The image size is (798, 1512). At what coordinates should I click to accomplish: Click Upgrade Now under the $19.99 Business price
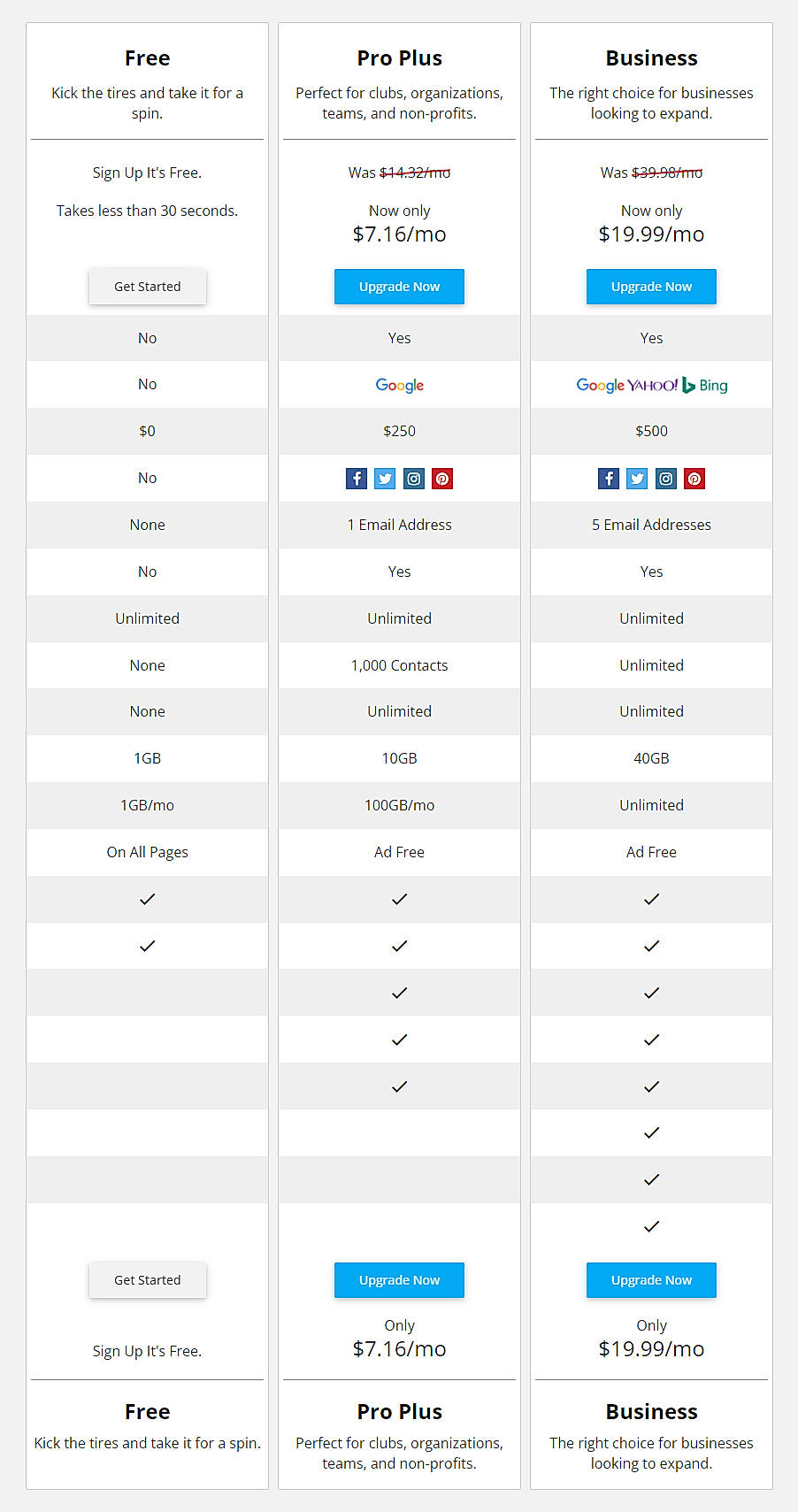[x=651, y=286]
